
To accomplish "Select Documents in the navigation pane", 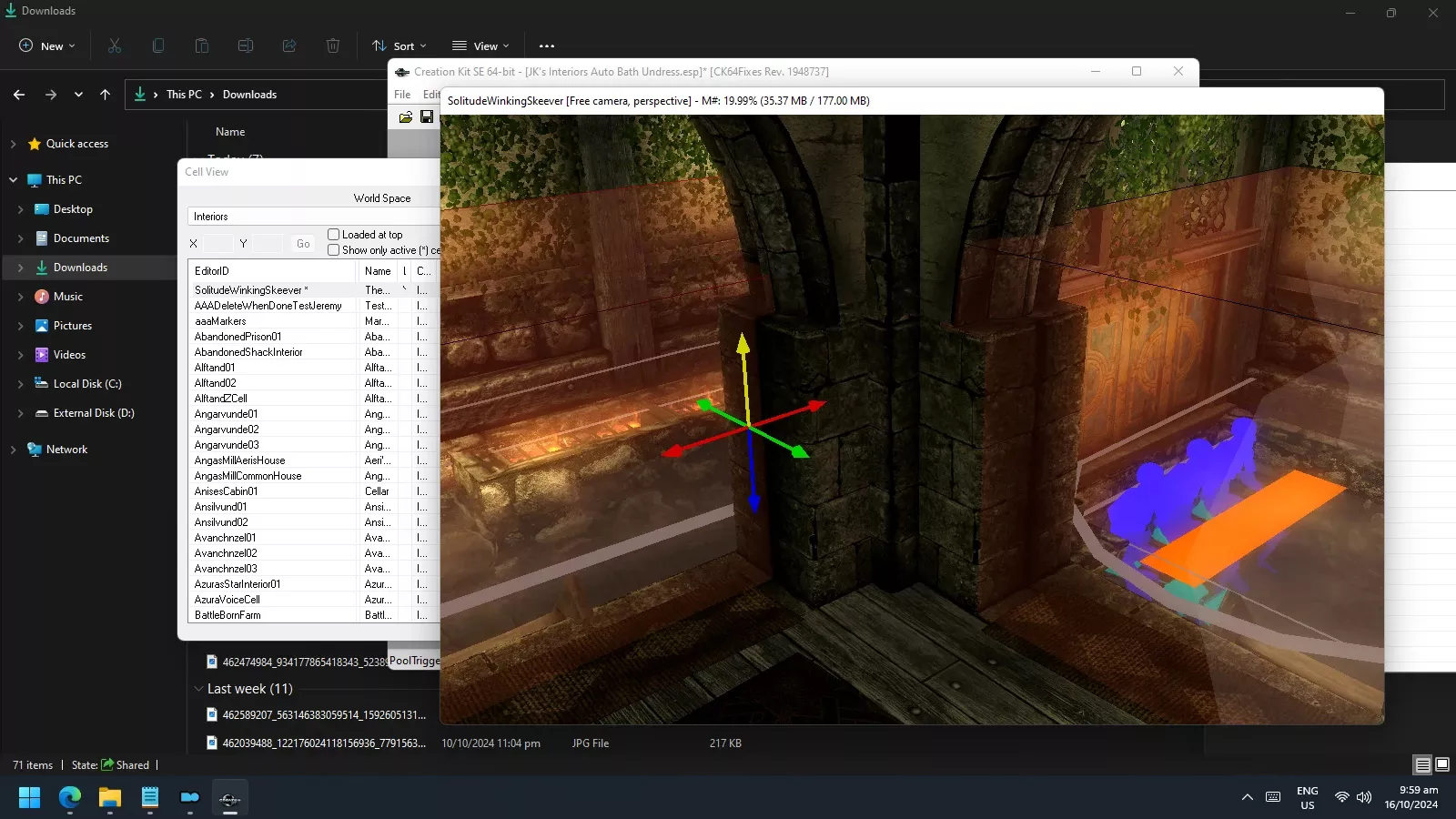I will [x=81, y=238].
